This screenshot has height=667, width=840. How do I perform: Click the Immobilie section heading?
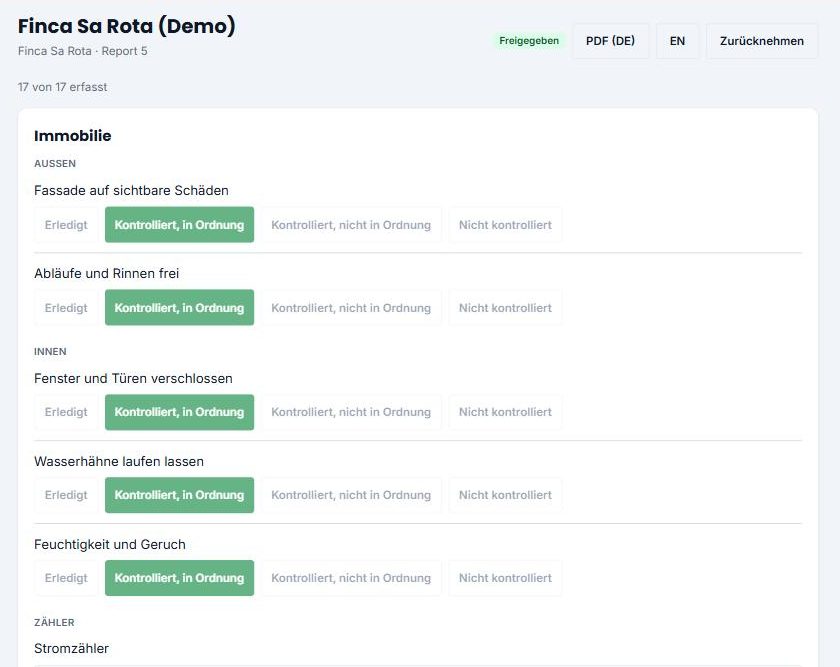72,136
